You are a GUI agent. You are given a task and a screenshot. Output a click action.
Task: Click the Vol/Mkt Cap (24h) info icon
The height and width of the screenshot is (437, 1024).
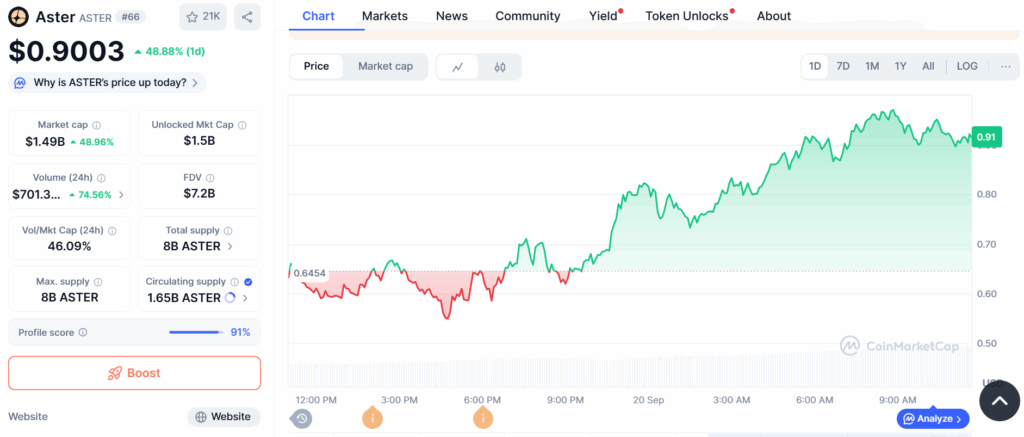112,231
